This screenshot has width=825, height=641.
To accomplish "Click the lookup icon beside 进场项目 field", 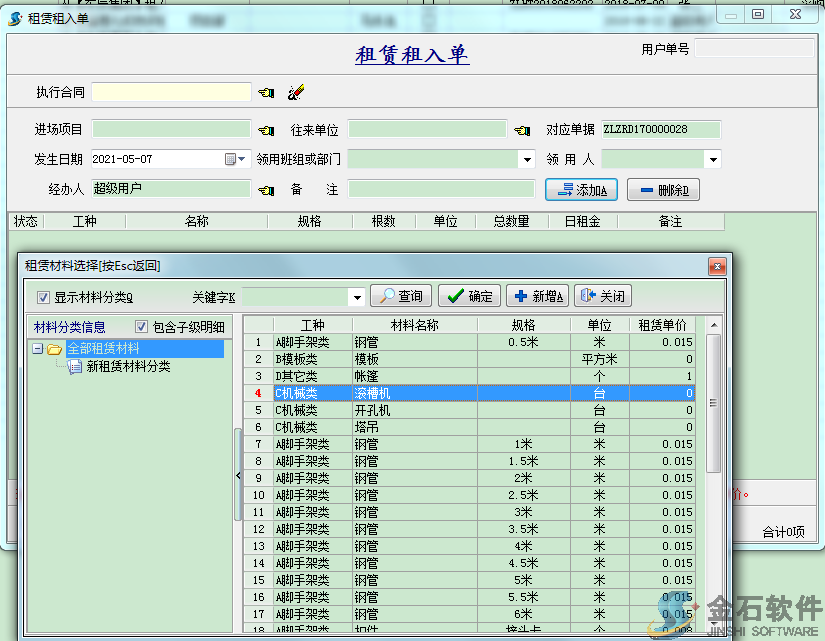I will tap(266, 130).
